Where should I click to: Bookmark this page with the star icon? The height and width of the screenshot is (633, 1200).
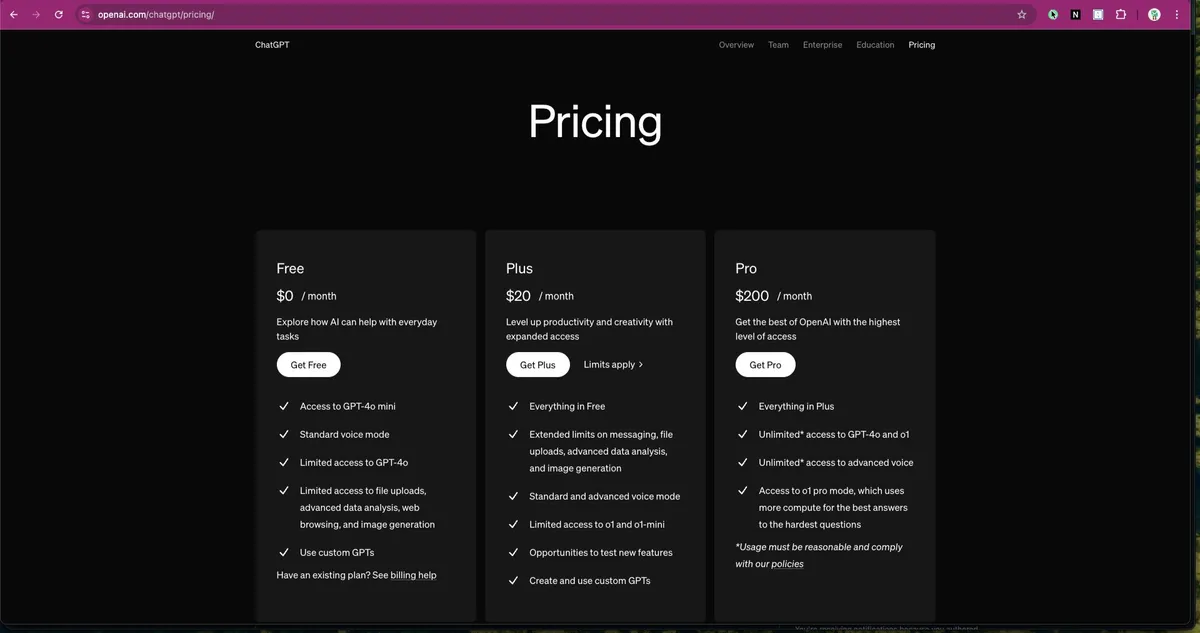(1021, 15)
